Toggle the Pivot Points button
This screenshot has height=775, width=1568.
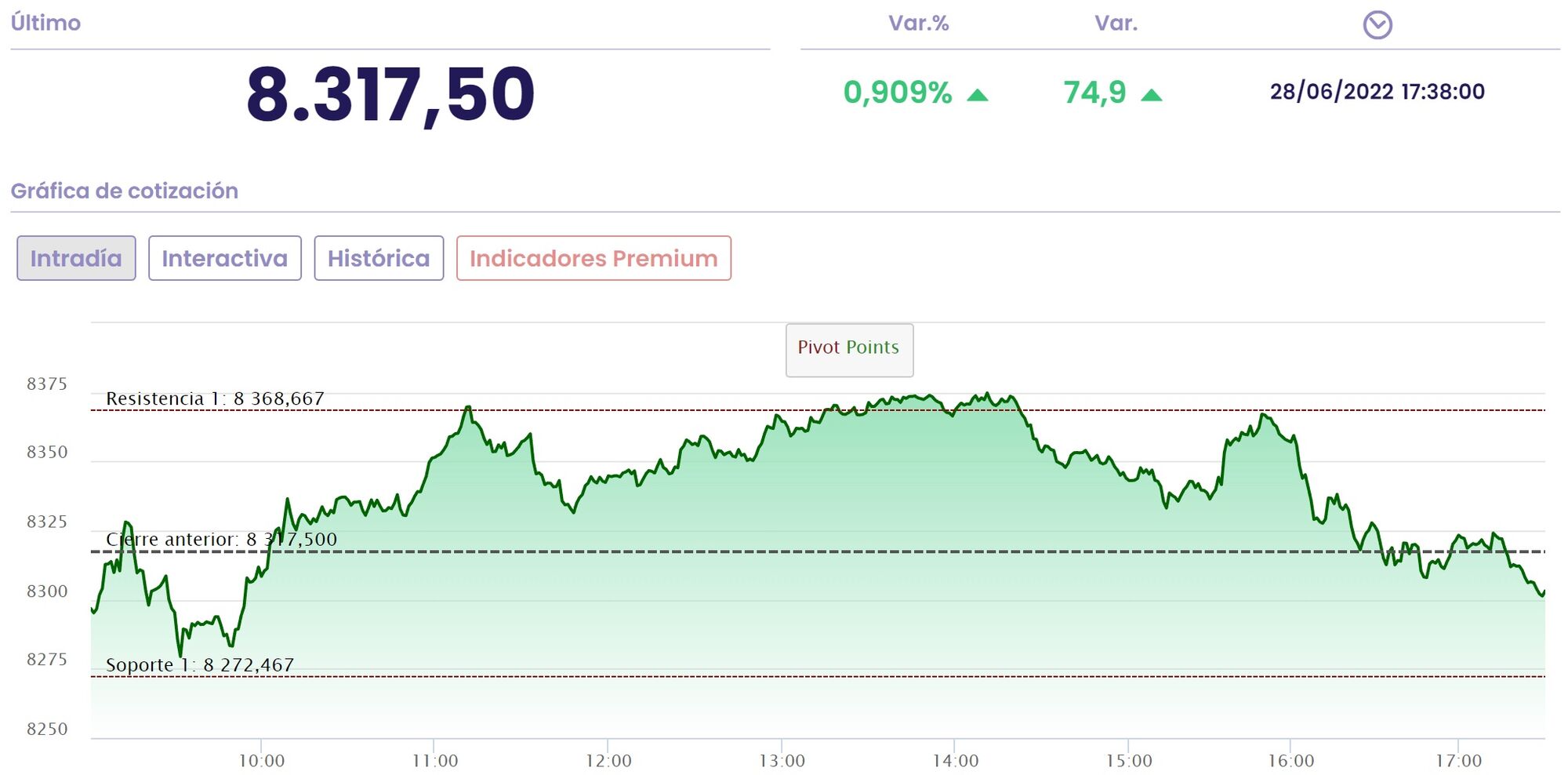pos(849,349)
